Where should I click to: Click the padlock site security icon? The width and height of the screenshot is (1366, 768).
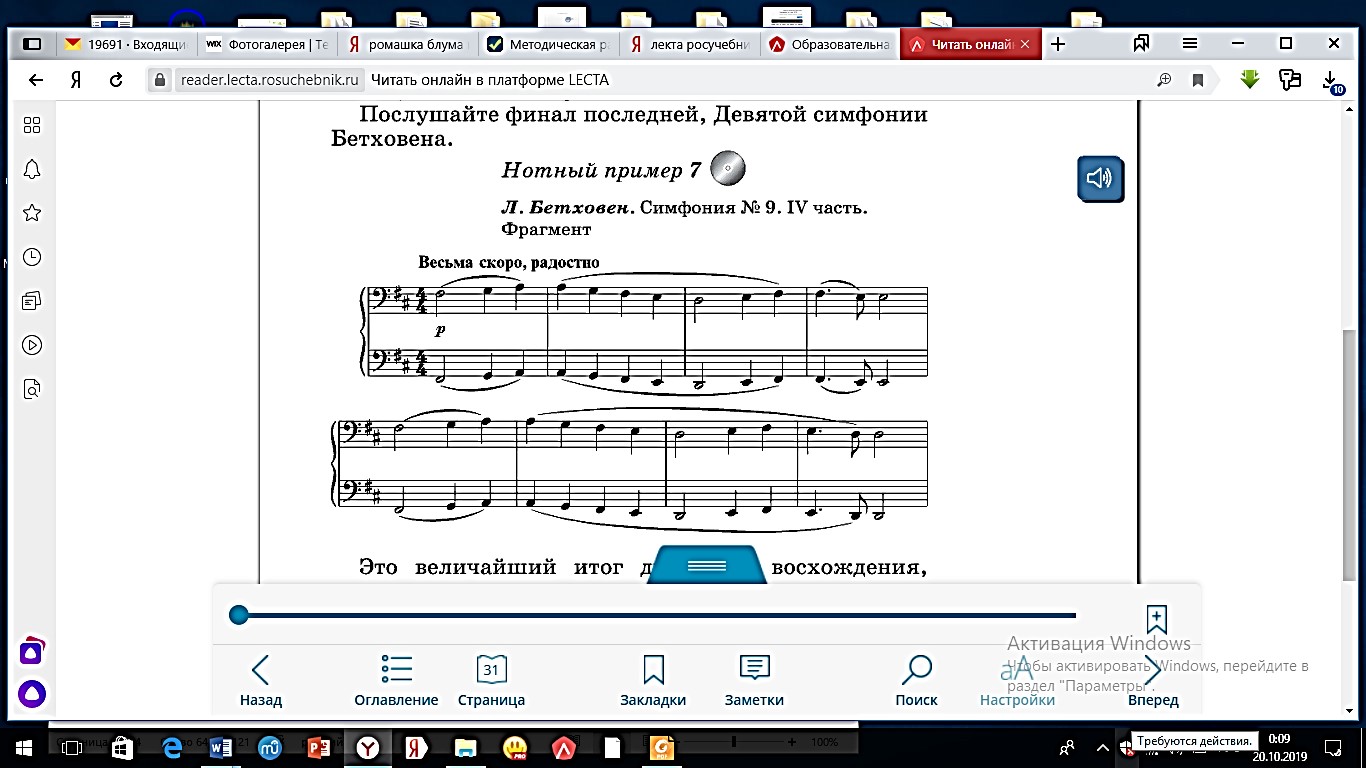point(159,81)
